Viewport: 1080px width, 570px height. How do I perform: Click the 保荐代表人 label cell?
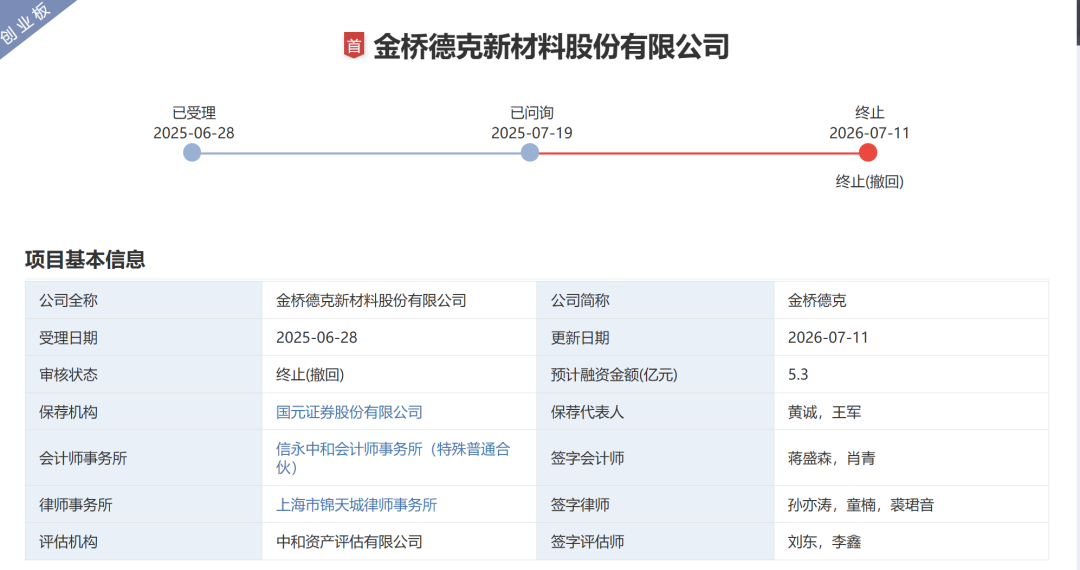655,412
